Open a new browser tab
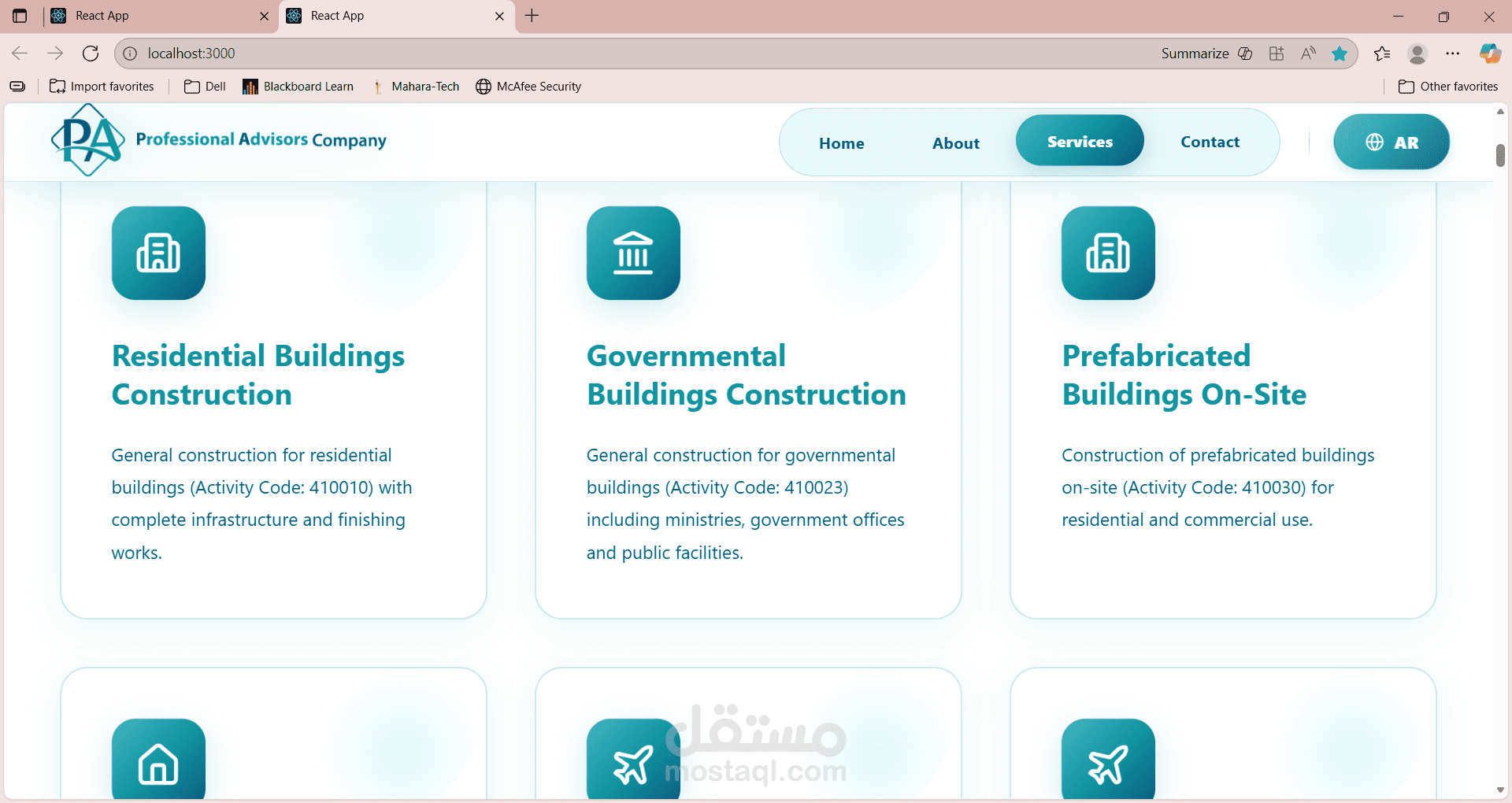Screen dimensions: 1512x803 [532, 16]
